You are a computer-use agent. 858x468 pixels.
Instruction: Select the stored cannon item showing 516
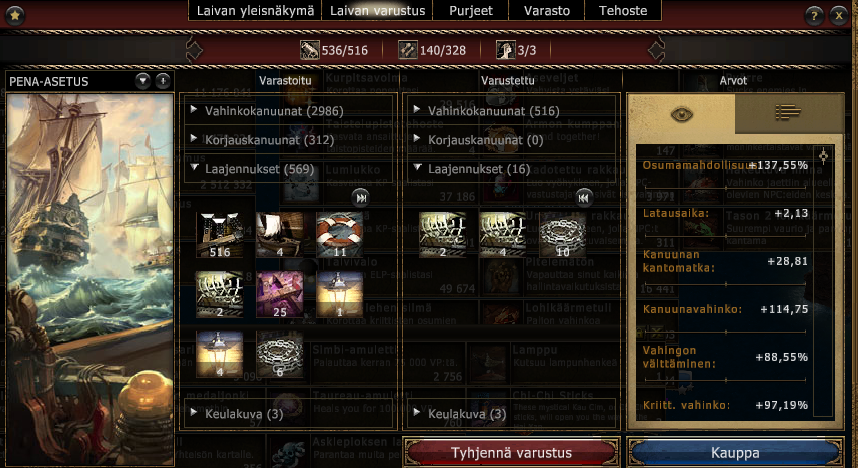[x=219, y=235]
